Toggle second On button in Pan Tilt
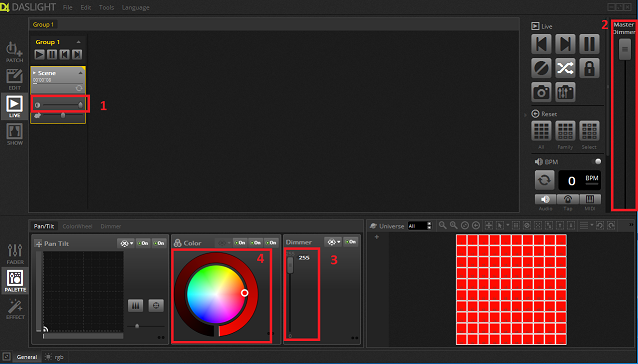Screen dimensions: 638x364 coord(159,243)
